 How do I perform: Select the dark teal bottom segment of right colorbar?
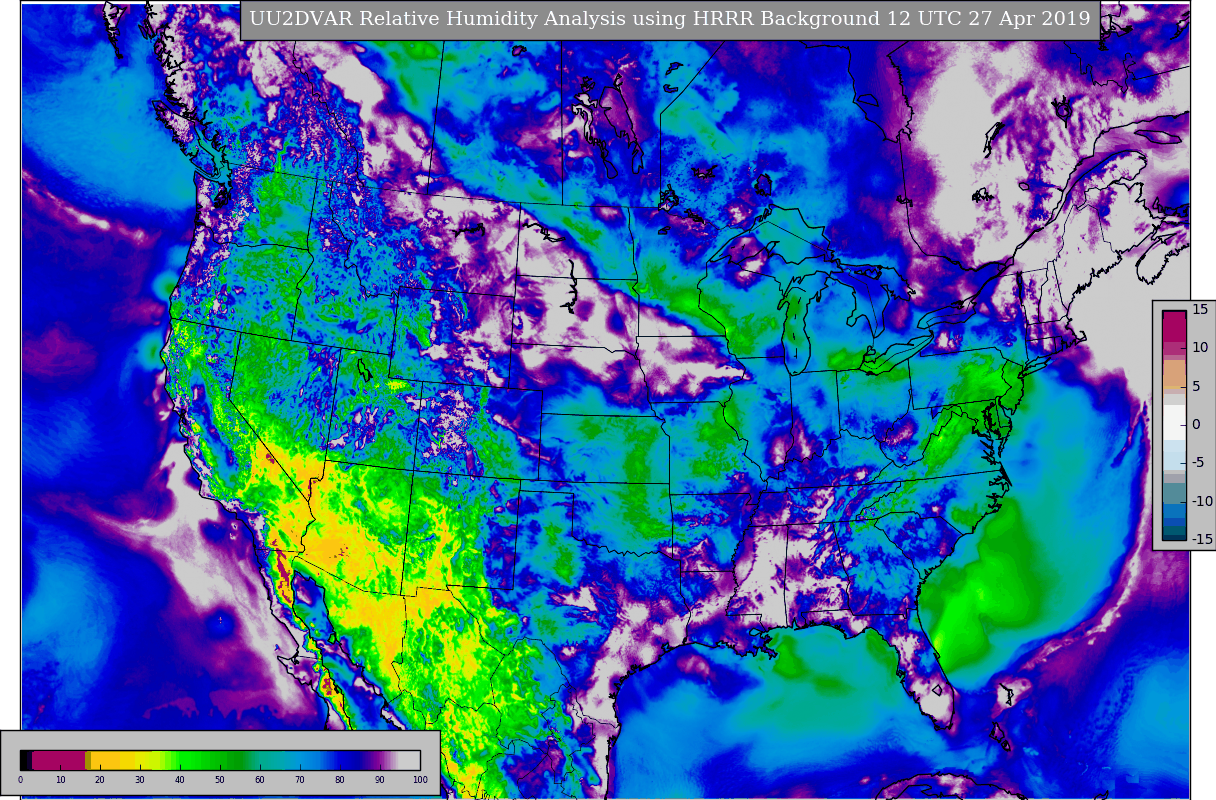pyautogui.click(x=1174, y=535)
